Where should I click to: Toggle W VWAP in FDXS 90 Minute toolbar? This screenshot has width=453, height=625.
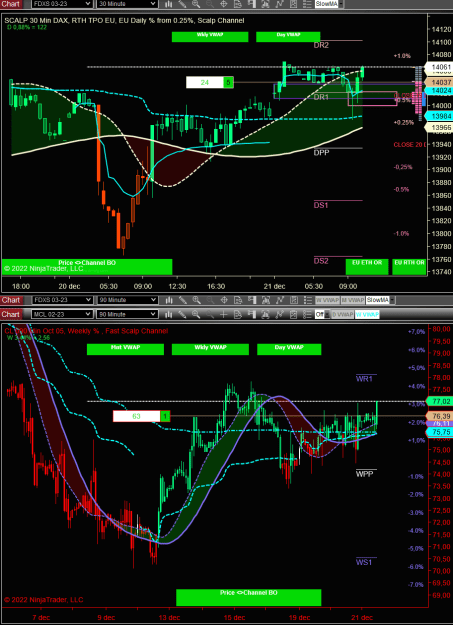(326, 300)
